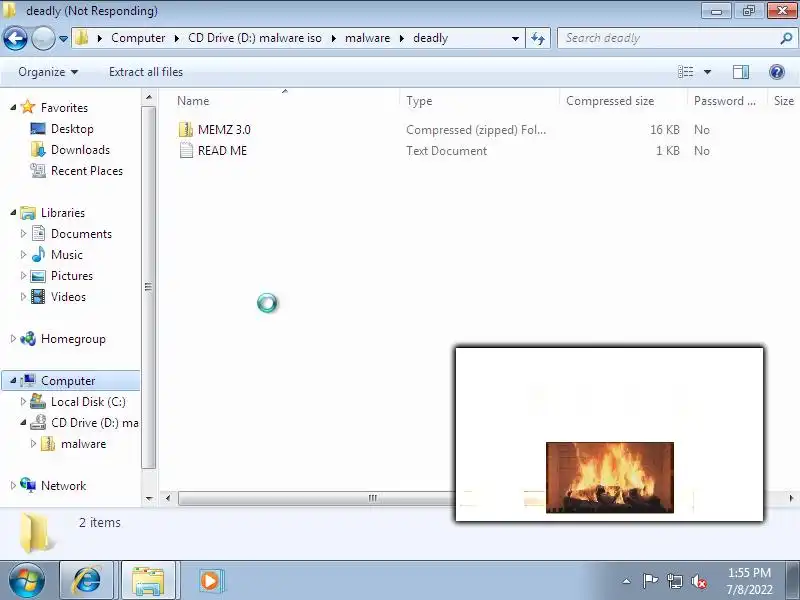Go back with the blue Back arrow
This screenshot has height=600, width=800.
(x=15, y=38)
